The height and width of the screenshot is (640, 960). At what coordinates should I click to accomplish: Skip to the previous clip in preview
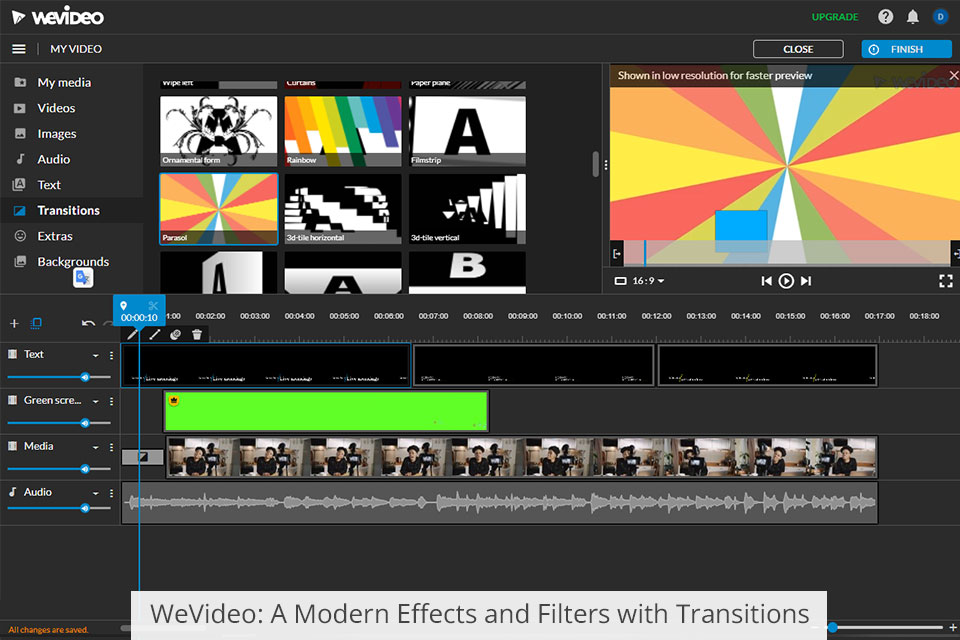tap(766, 280)
